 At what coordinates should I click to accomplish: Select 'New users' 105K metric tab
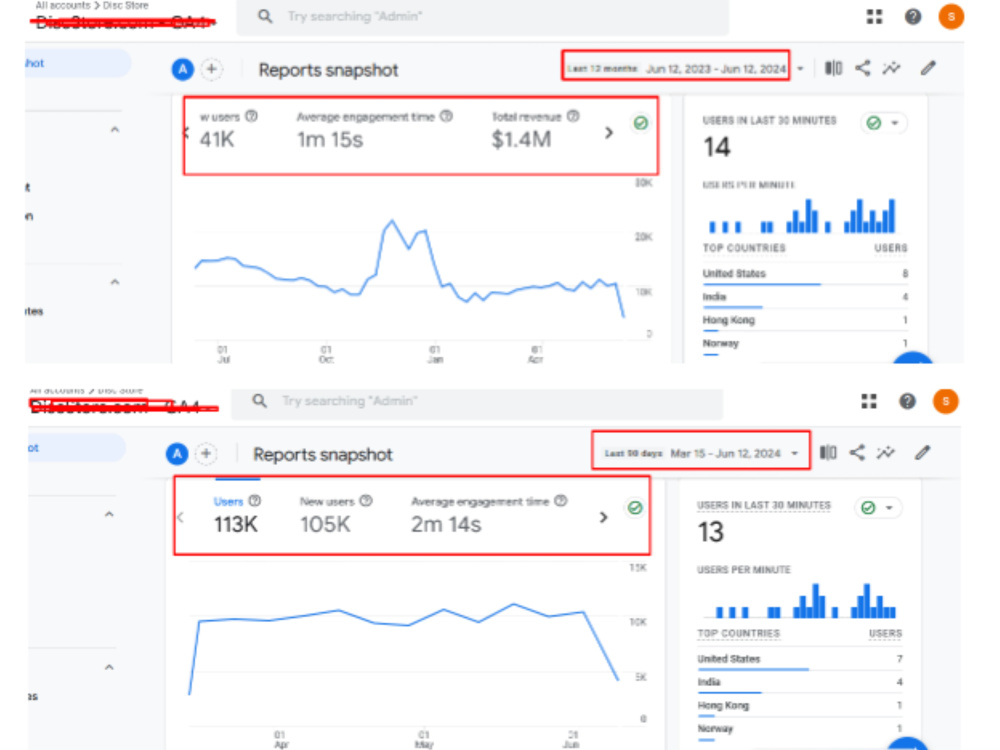coord(336,515)
